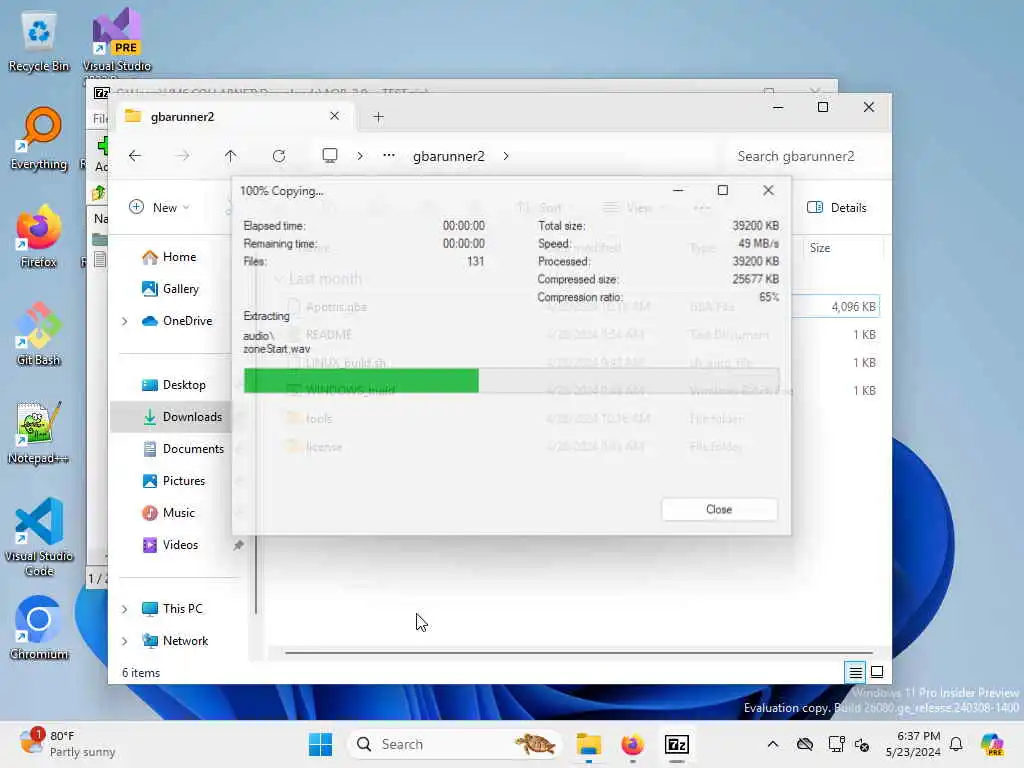The height and width of the screenshot is (768, 1024).
Task: Open the New item dropdown
Action: (x=159, y=208)
